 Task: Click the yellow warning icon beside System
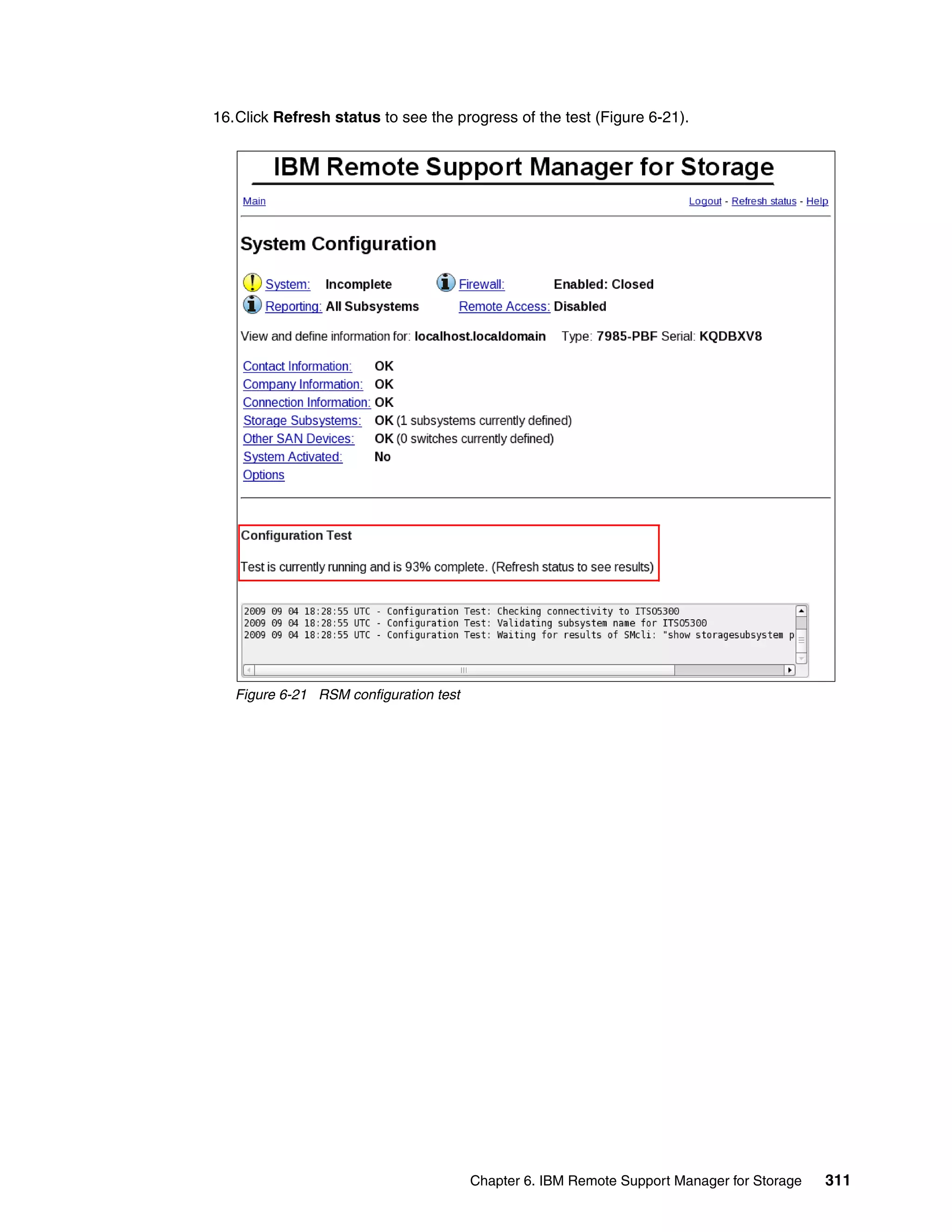252,283
